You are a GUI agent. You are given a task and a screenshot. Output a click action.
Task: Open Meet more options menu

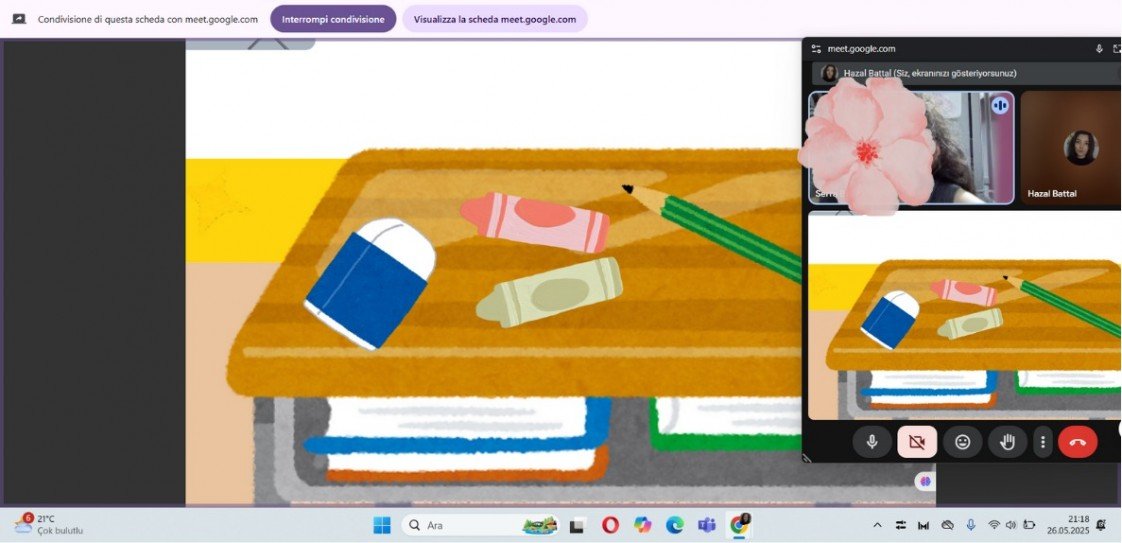(x=1043, y=442)
